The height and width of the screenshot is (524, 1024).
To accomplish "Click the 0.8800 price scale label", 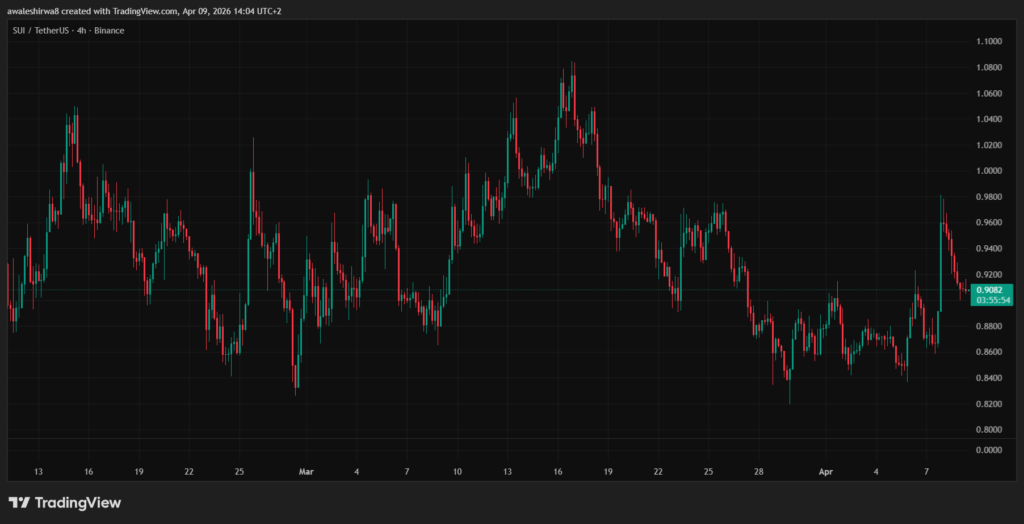I will coord(988,326).
